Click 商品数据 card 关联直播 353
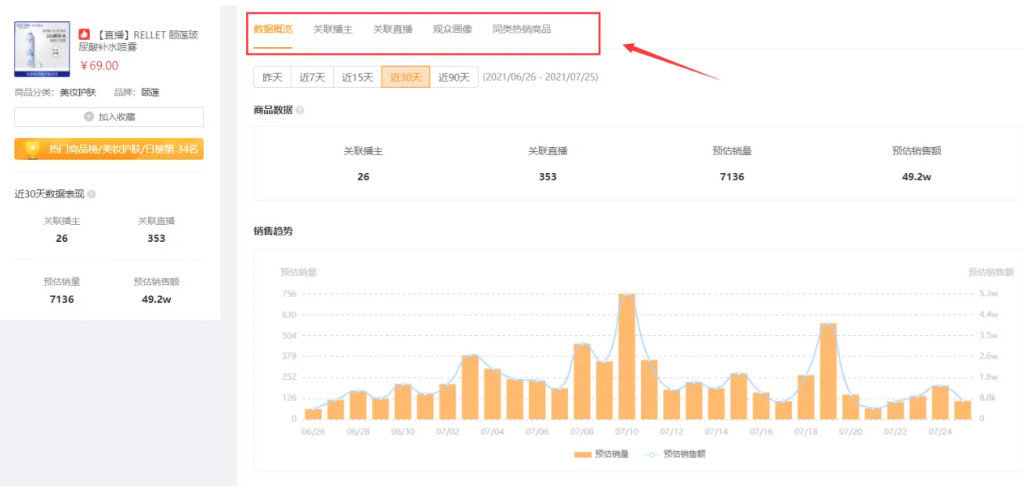This screenshot has height=491, width=1024. [547, 176]
